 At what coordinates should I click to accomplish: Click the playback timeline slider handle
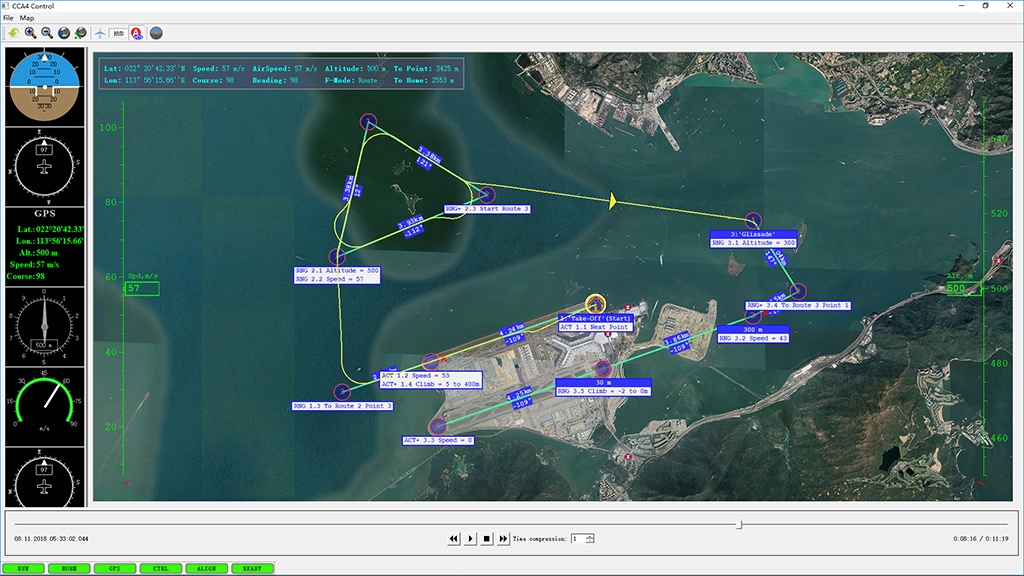click(x=739, y=524)
